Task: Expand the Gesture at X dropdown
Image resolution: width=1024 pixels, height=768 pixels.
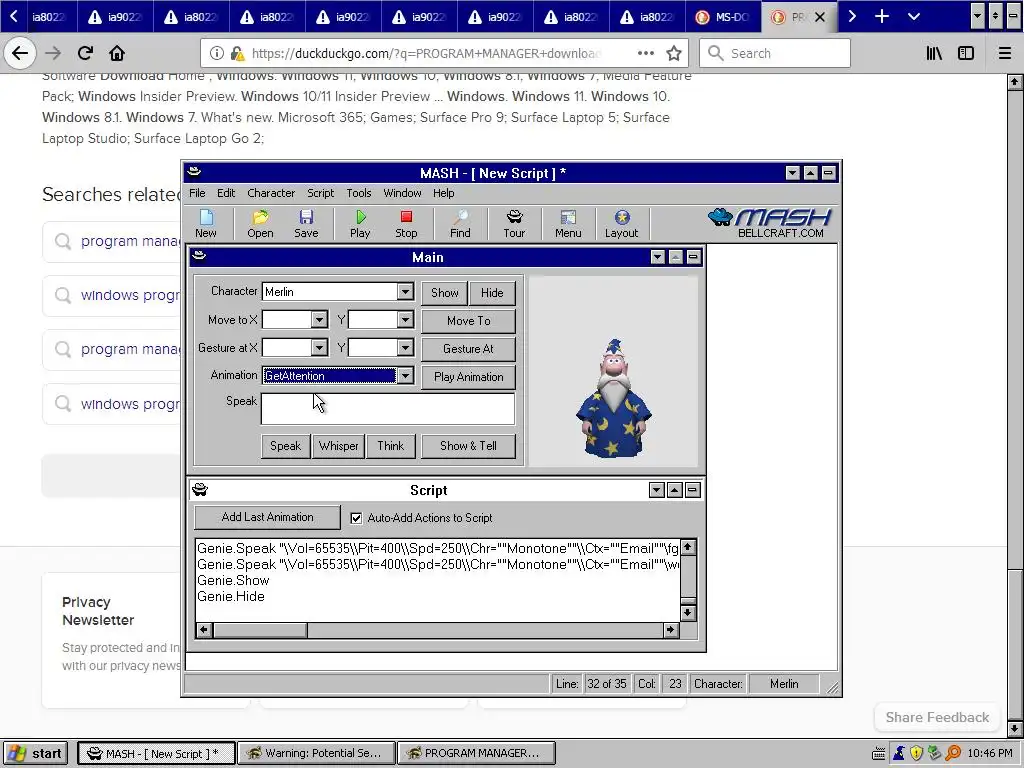Action: [x=319, y=347]
